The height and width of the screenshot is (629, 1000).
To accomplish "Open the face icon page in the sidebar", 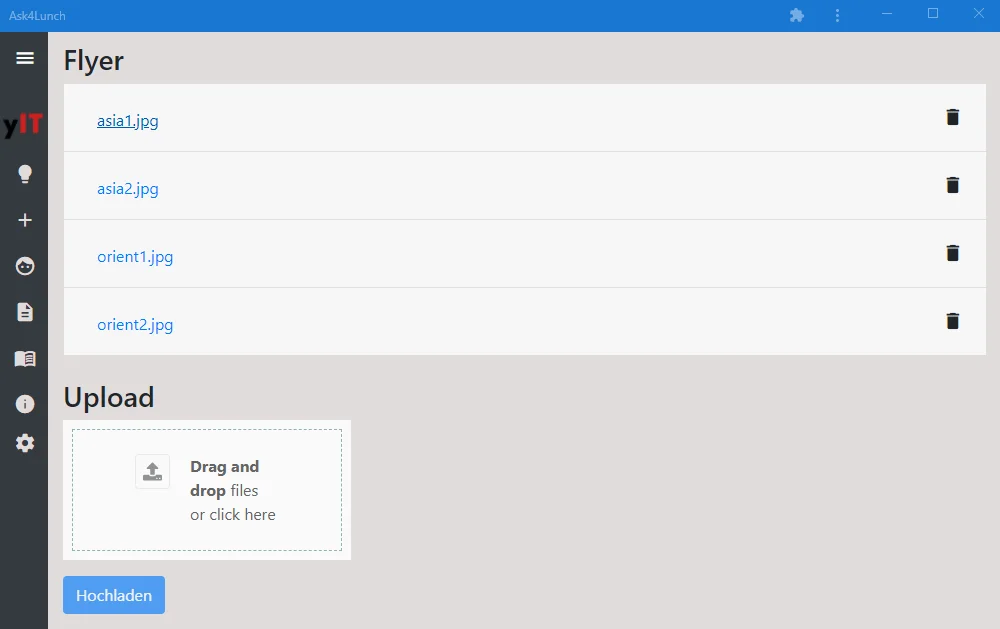I will click(x=25, y=266).
